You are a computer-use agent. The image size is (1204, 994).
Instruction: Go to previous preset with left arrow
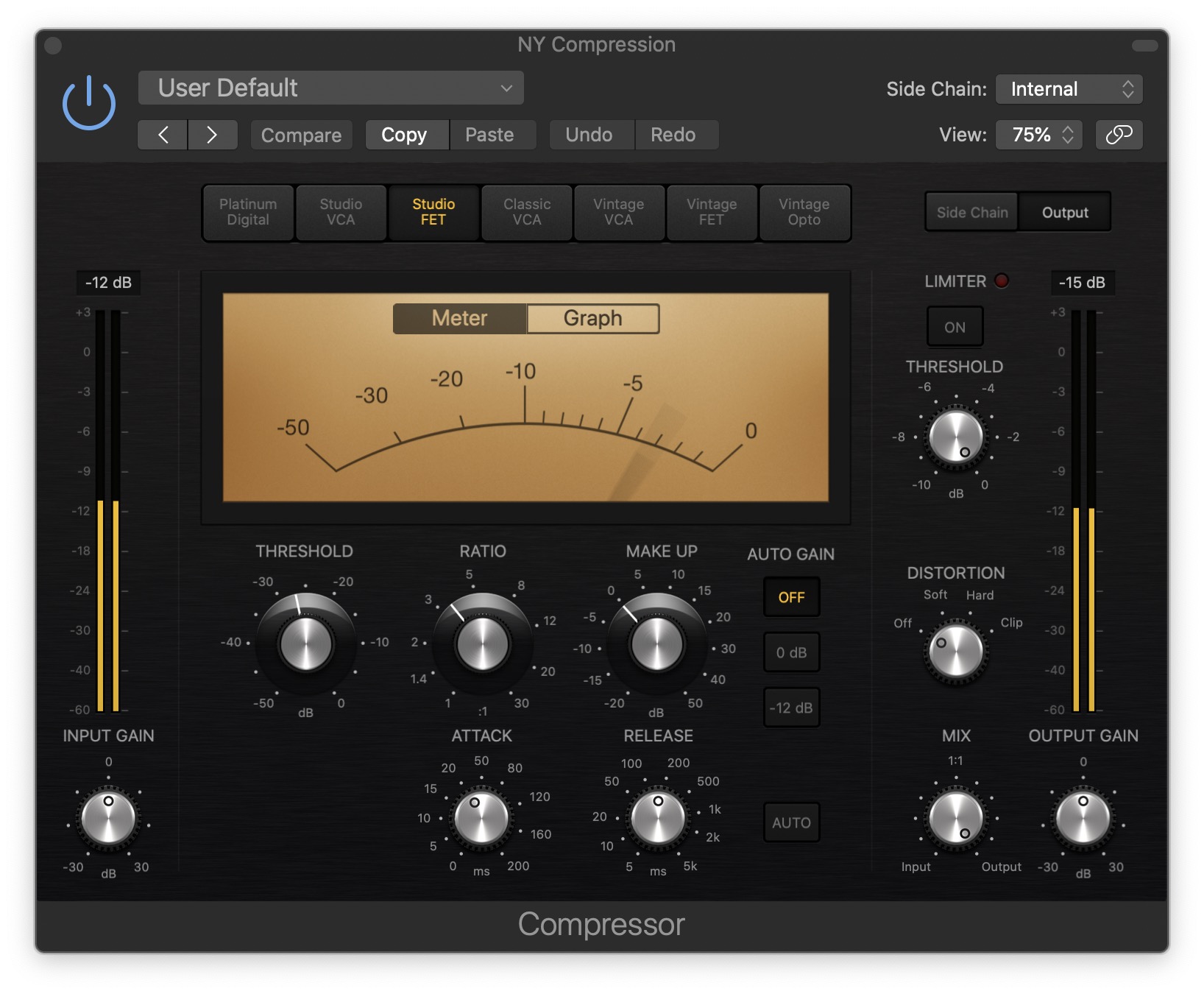[x=163, y=135]
